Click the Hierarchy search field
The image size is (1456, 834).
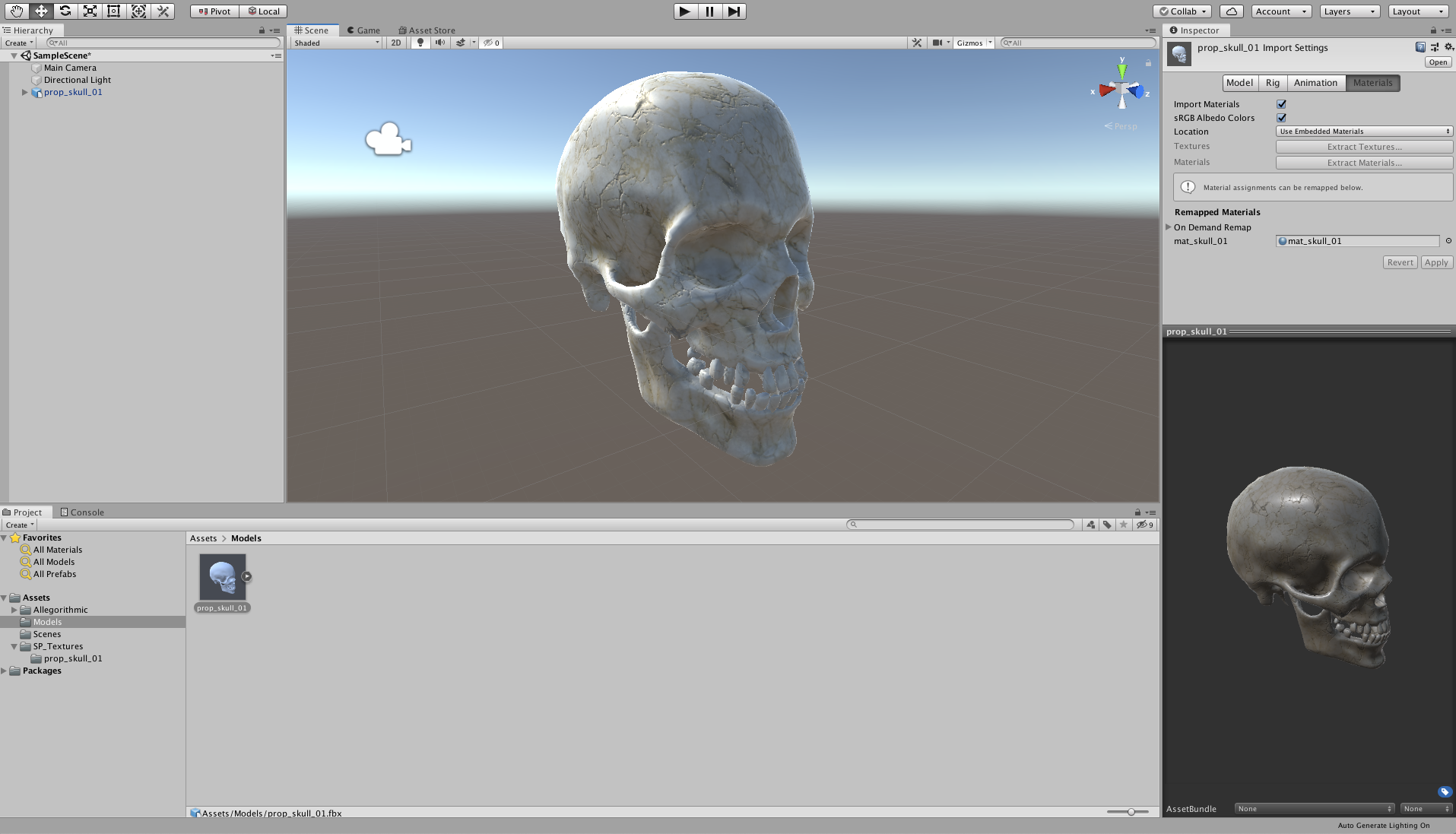coord(163,43)
